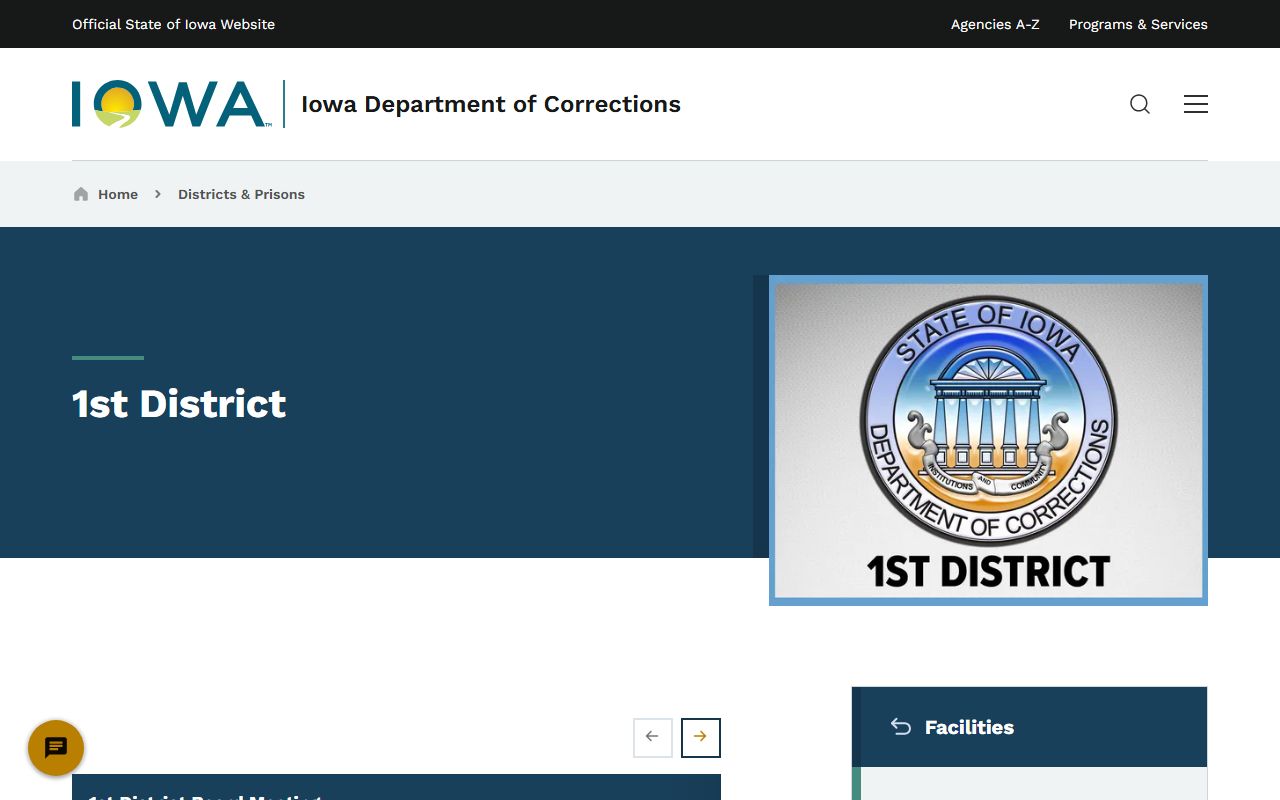Viewport: 1280px width, 800px height.
Task: Click the home icon in breadcrumb
Action: pyautogui.click(x=81, y=194)
